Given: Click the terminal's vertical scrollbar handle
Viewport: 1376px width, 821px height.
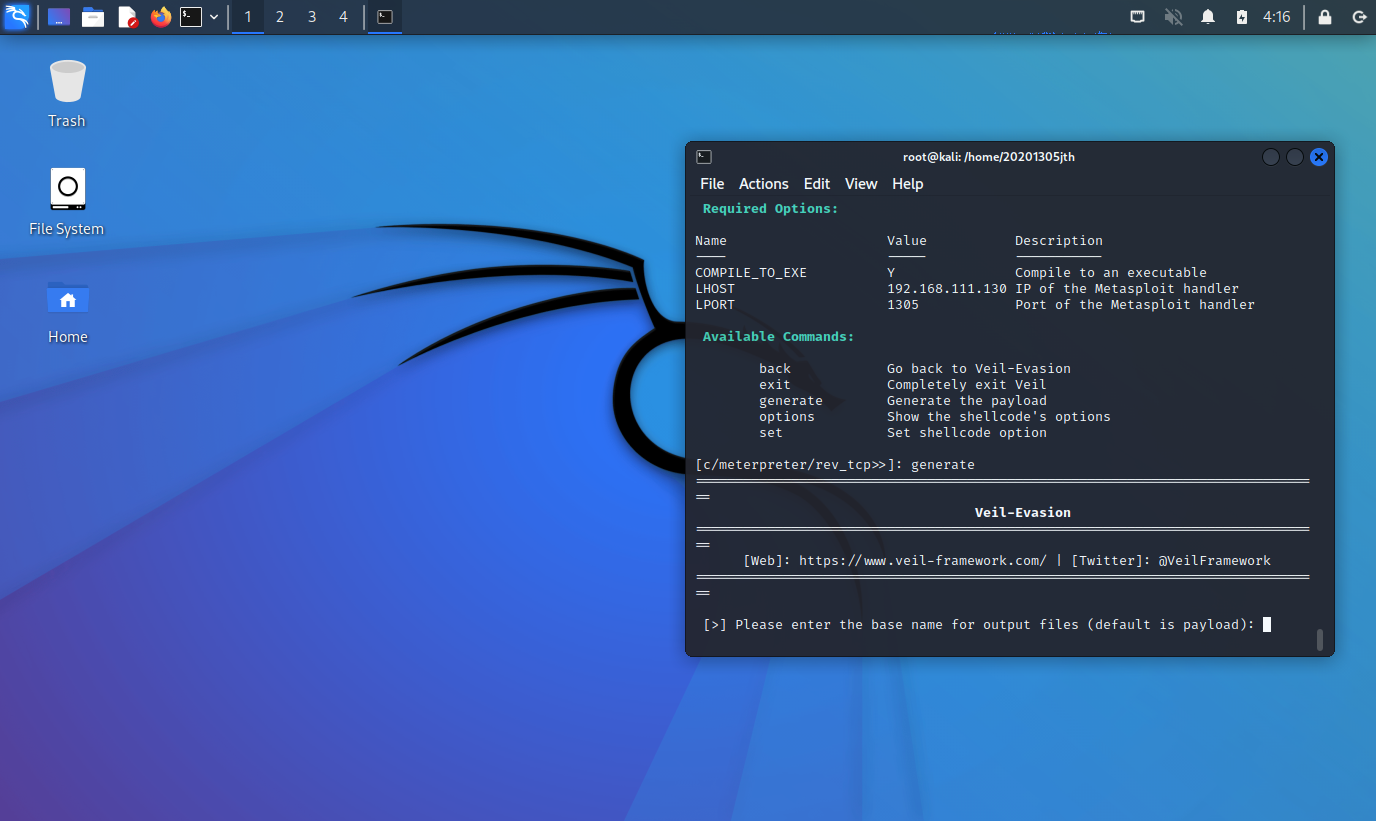Looking at the screenshot, I should [x=1320, y=639].
